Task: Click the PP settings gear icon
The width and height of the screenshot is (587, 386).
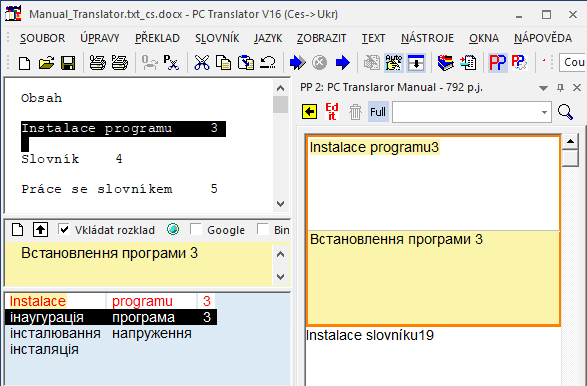Action: [519, 63]
